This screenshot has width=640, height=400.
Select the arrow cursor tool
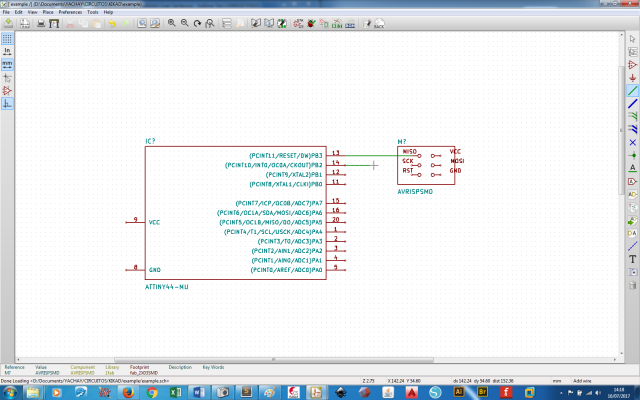[632, 39]
